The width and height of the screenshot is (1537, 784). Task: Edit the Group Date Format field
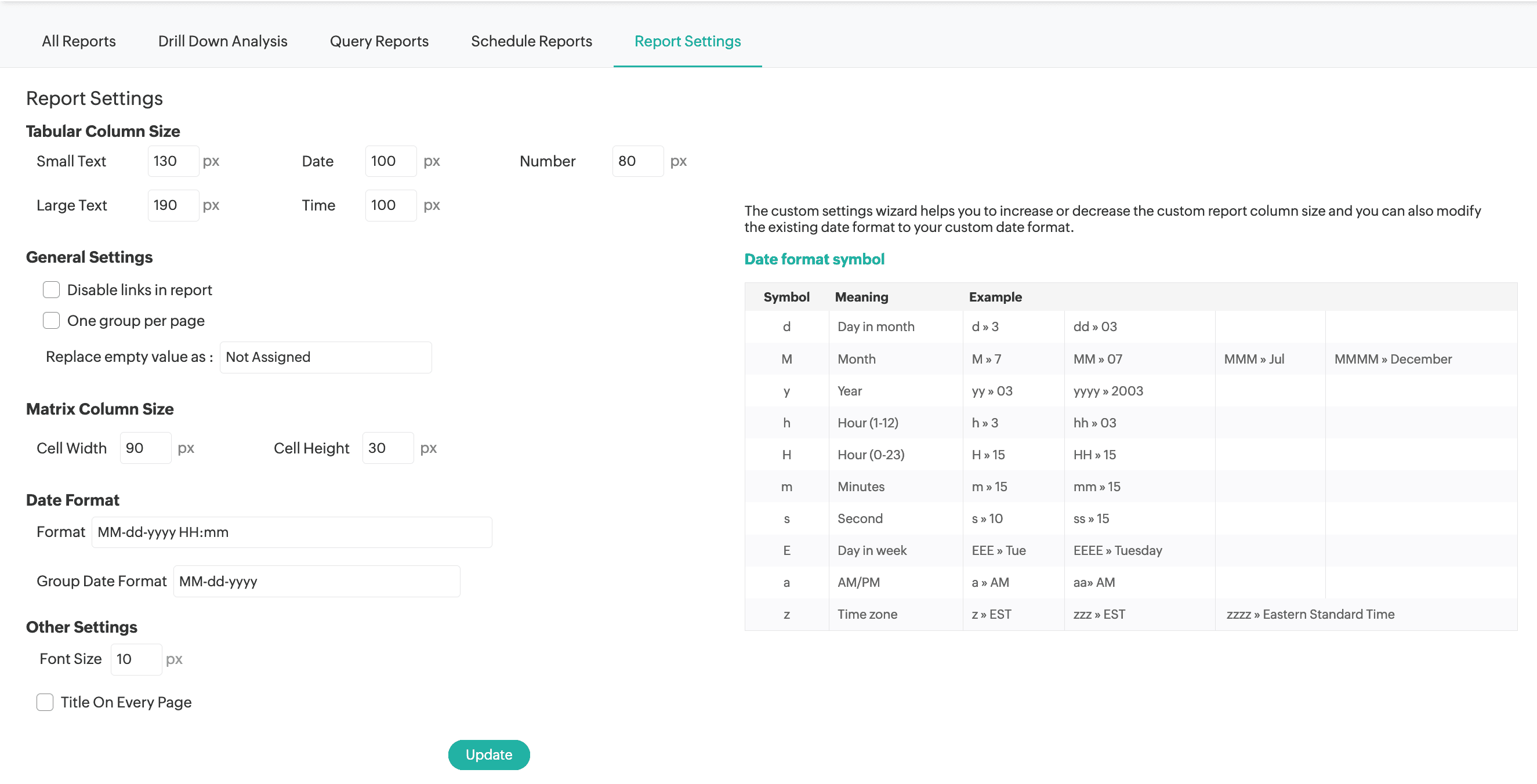[x=316, y=582]
